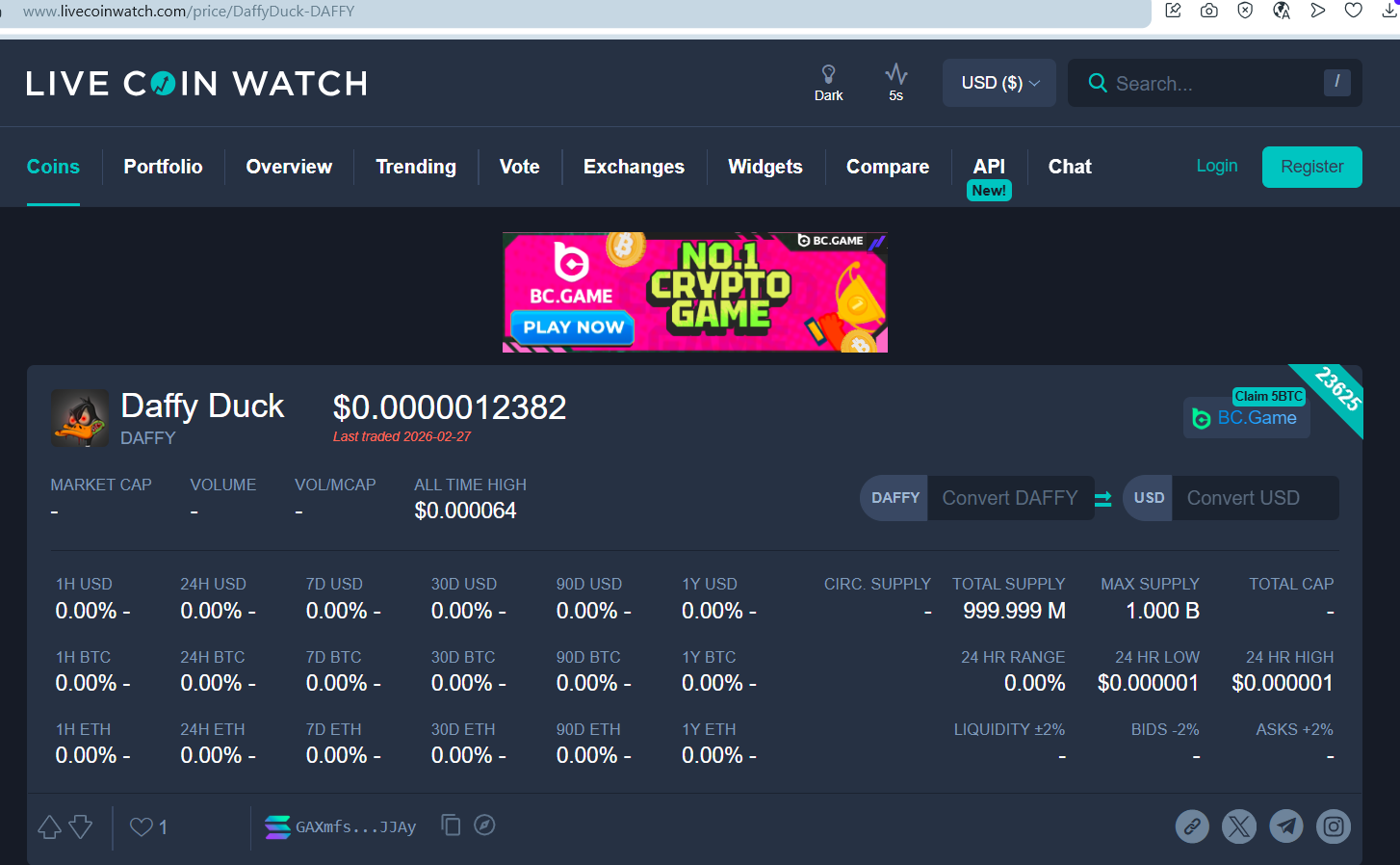Open the Chat tab
Image resolution: width=1400 pixels, height=865 pixels.
[1070, 167]
